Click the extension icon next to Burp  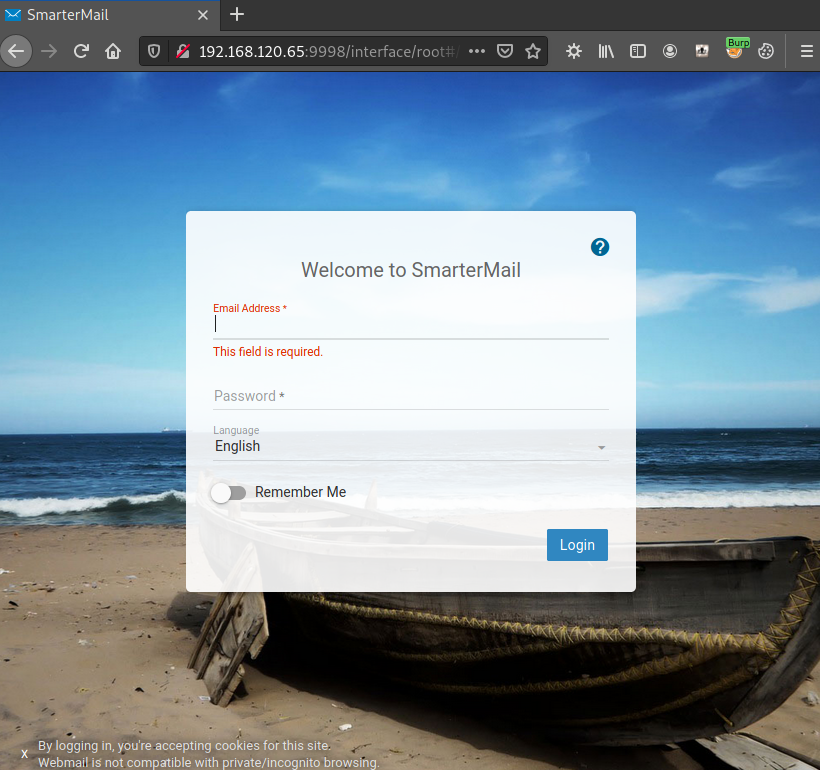click(702, 51)
